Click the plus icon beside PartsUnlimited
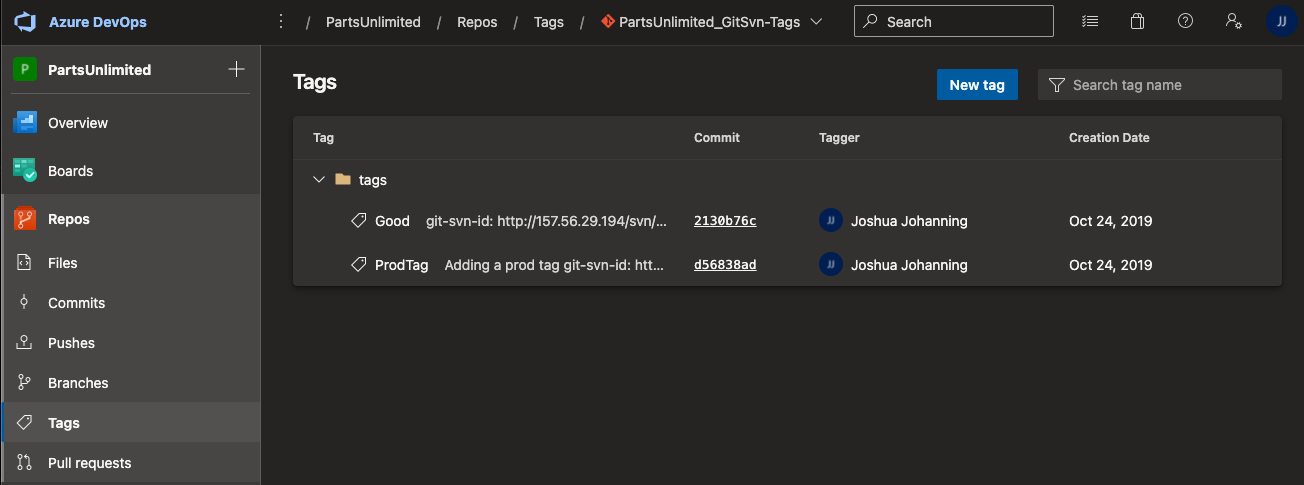The height and width of the screenshot is (485, 1304). pos(236,69)
